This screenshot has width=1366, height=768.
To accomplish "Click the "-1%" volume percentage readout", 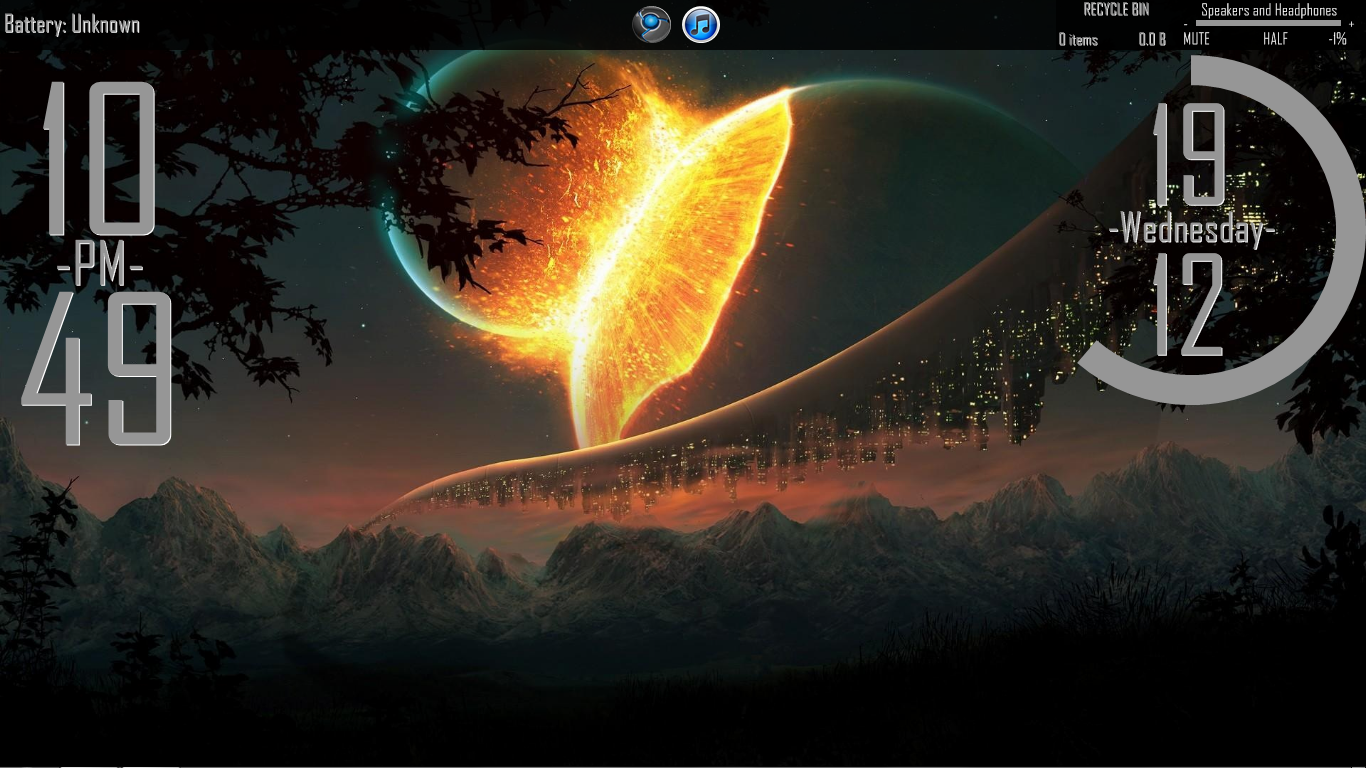I will (1337, 39).
